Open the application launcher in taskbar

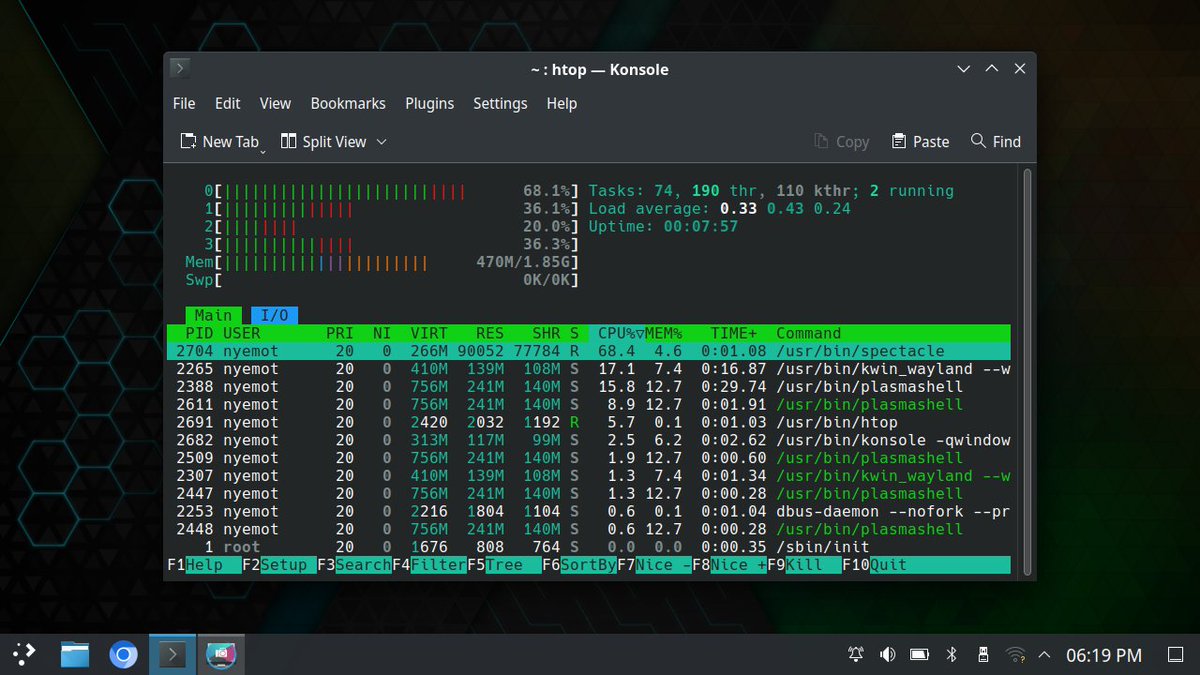coord(24,655)
